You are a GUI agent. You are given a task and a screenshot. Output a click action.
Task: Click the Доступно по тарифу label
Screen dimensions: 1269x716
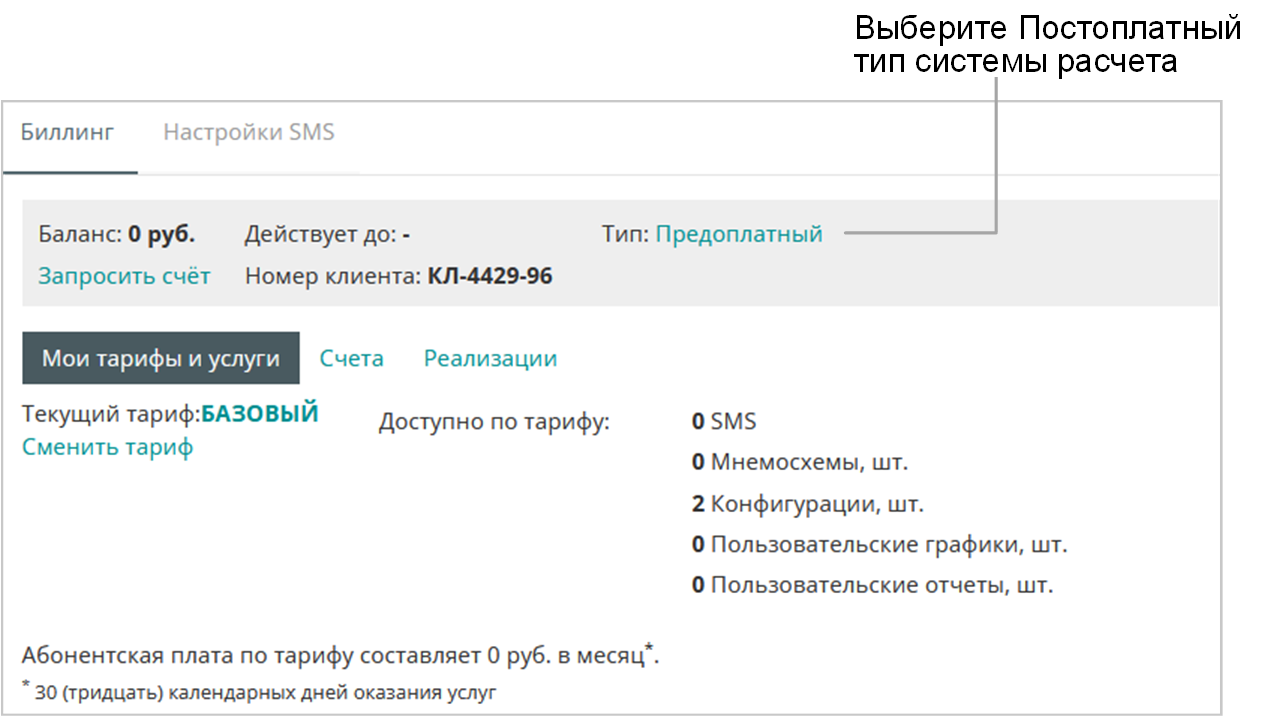coord(494,422)
